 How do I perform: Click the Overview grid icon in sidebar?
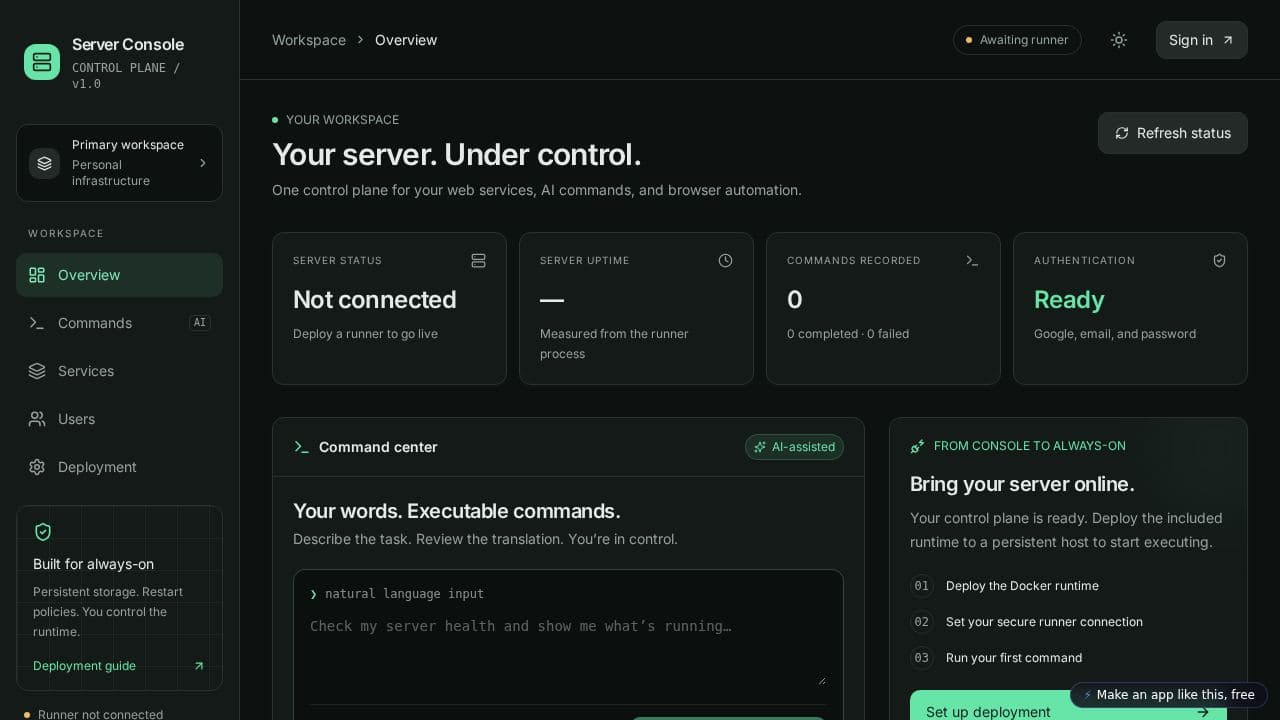coord(37,275)
